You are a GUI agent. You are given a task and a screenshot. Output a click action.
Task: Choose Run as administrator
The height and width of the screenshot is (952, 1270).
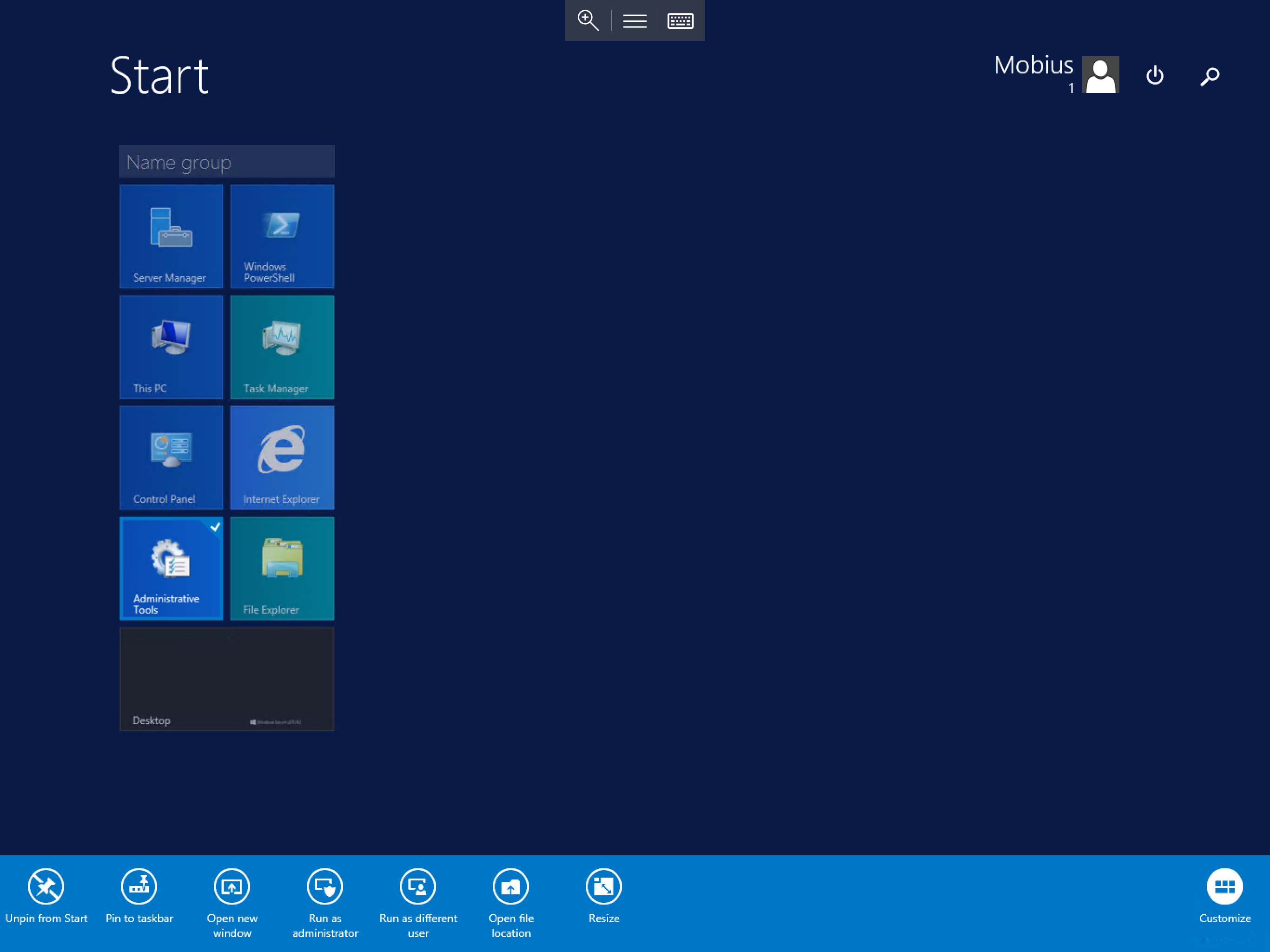[x=325, y=903]
